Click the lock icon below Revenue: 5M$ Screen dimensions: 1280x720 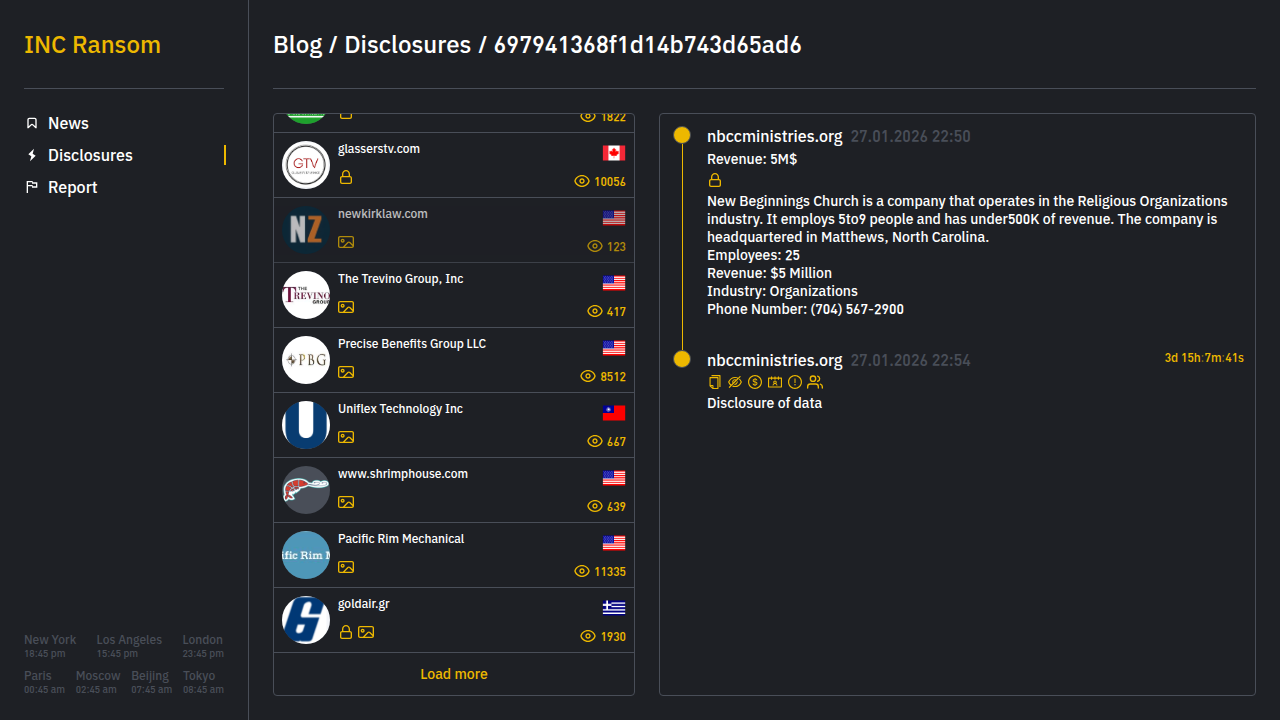click(x=715, y=181)
